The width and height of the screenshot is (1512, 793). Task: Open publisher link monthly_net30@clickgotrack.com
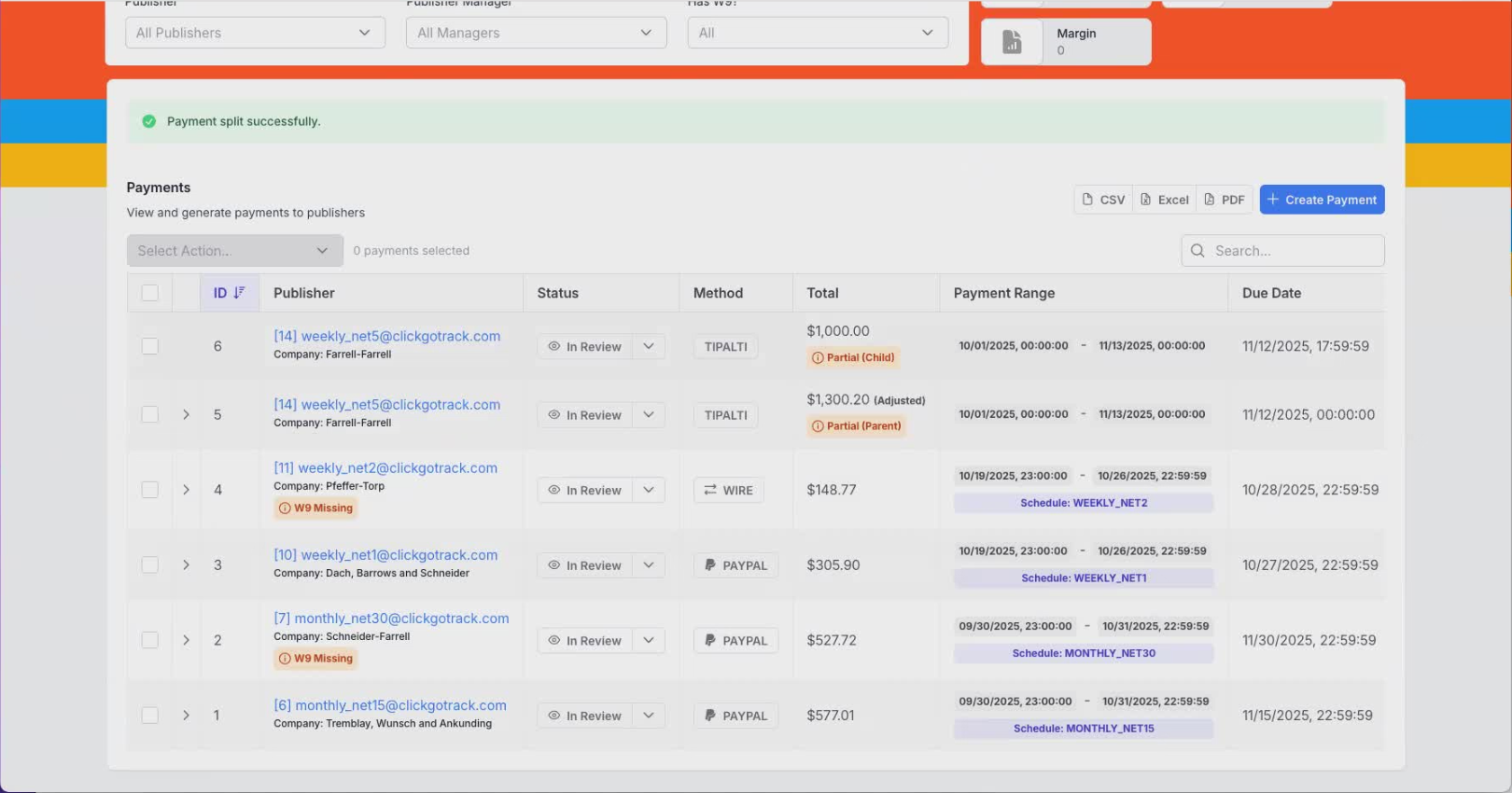(x=391, y=619)
